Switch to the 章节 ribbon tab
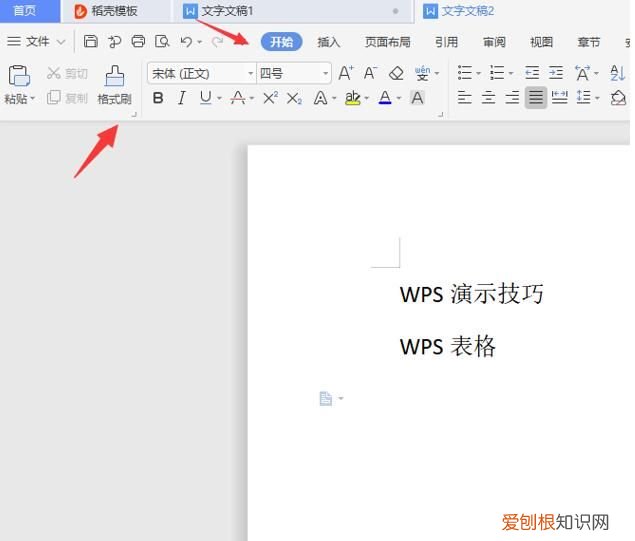635x541 pixels. pos(589,42)
